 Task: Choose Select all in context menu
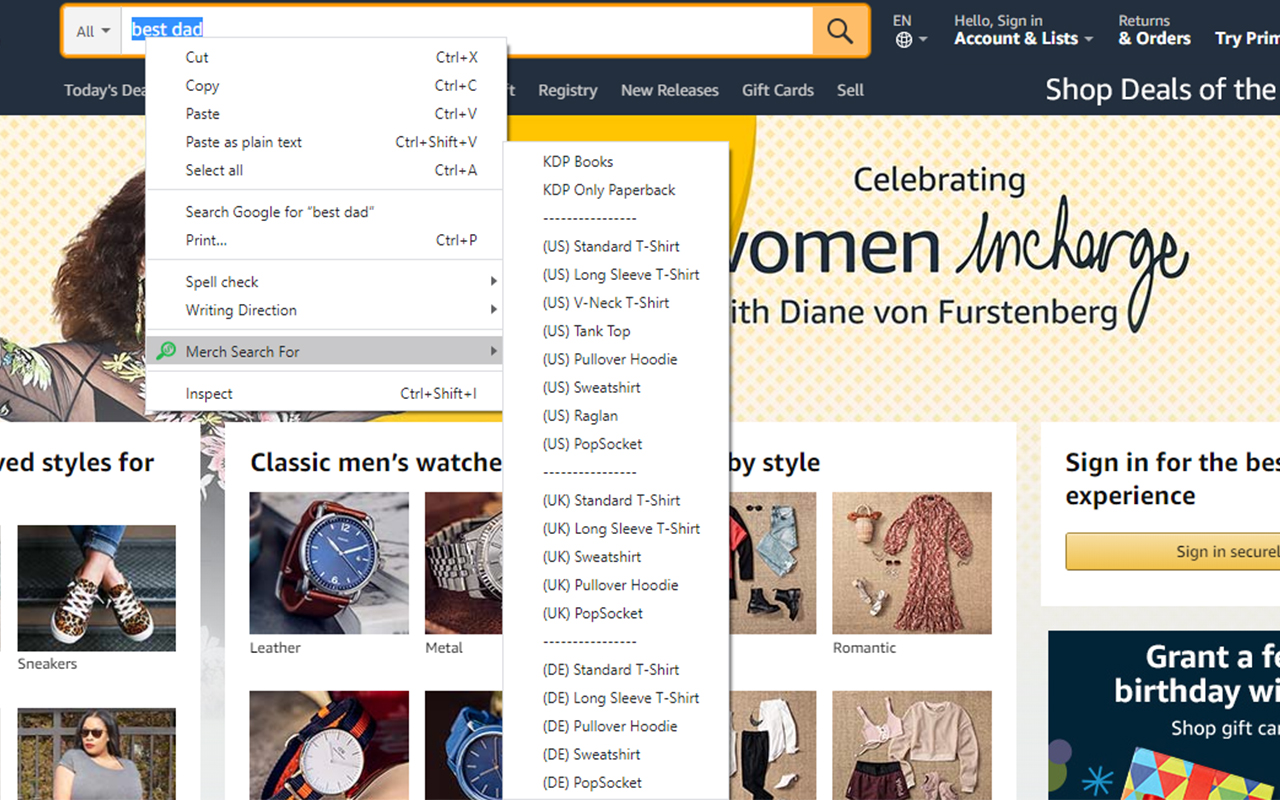[x=324, y=170]
